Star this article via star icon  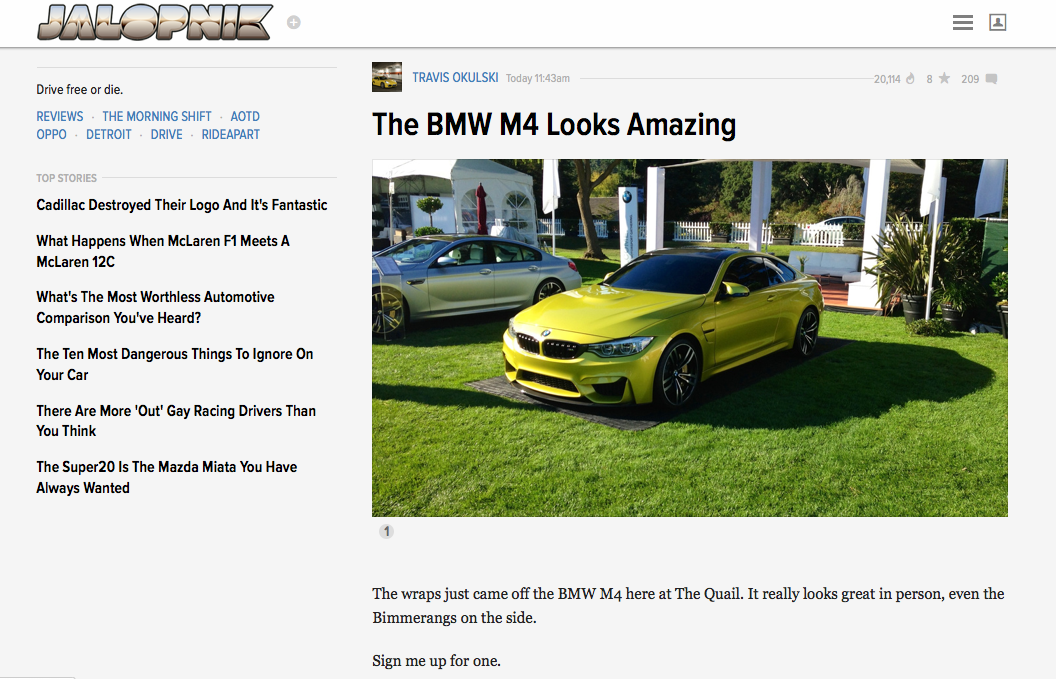(944, 79)
